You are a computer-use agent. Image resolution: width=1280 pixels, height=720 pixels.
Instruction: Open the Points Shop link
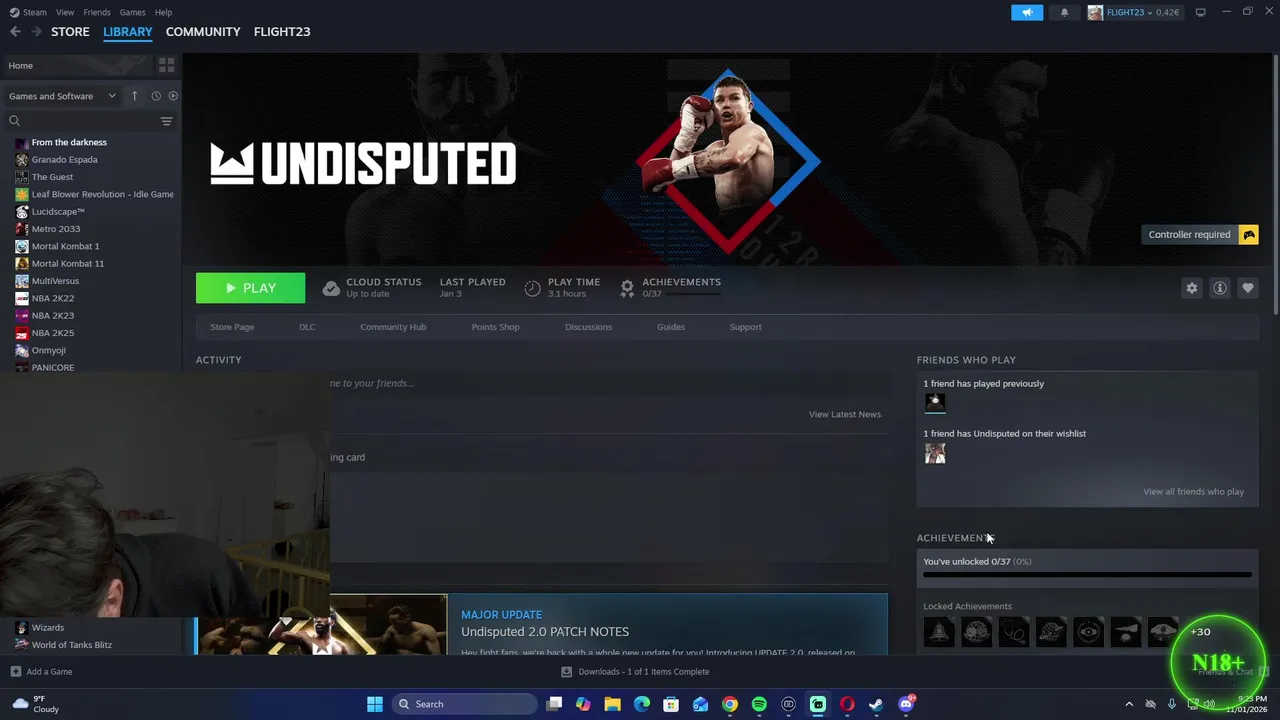pos(495,327)
